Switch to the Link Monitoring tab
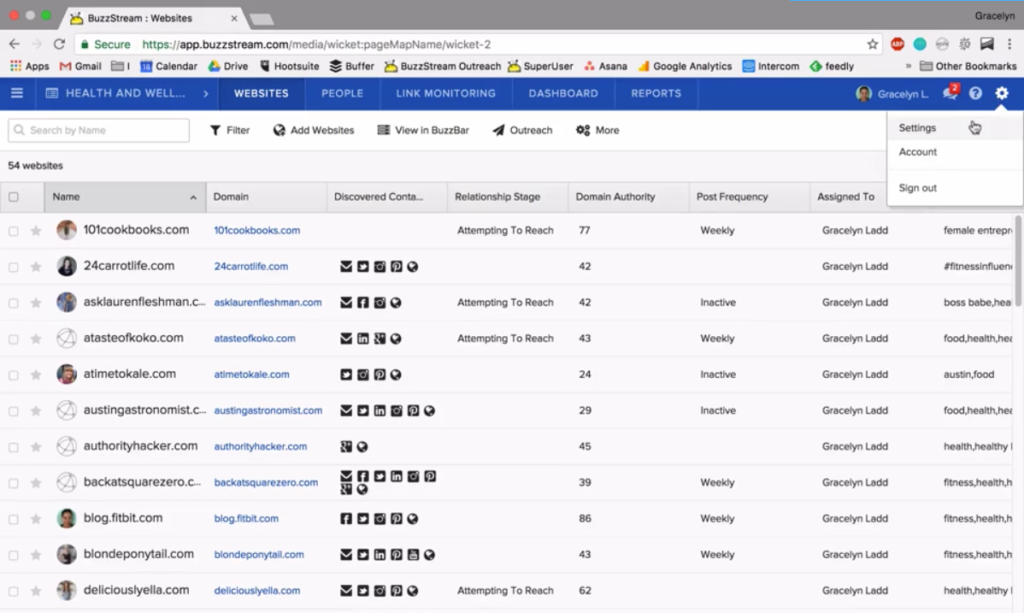Image resolution: width=1024 pixels, height=613 pixels. (x=446, y=93)
